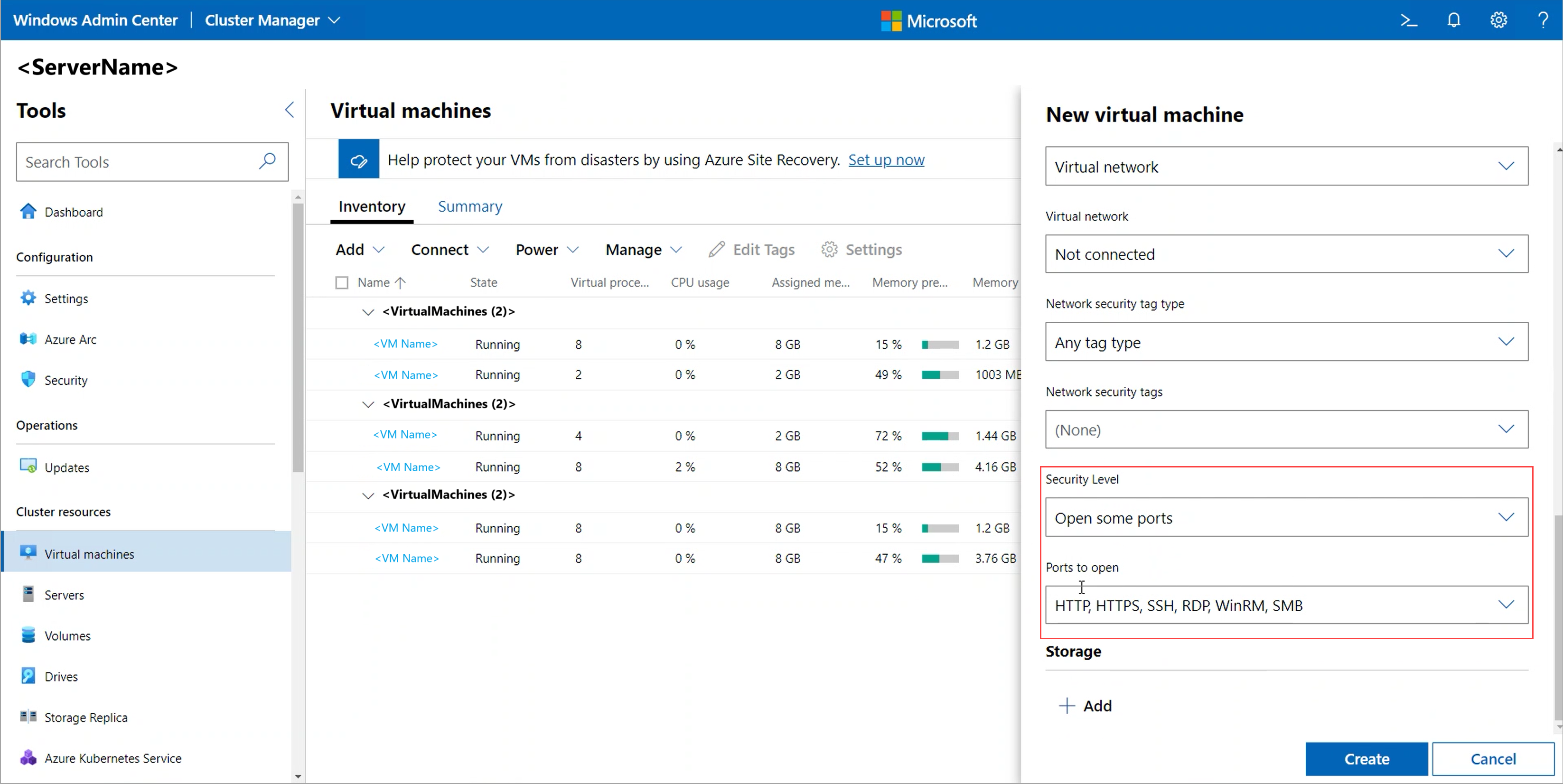
Task: Expand the Ports to open dropdown
Action: point(1286,605)
